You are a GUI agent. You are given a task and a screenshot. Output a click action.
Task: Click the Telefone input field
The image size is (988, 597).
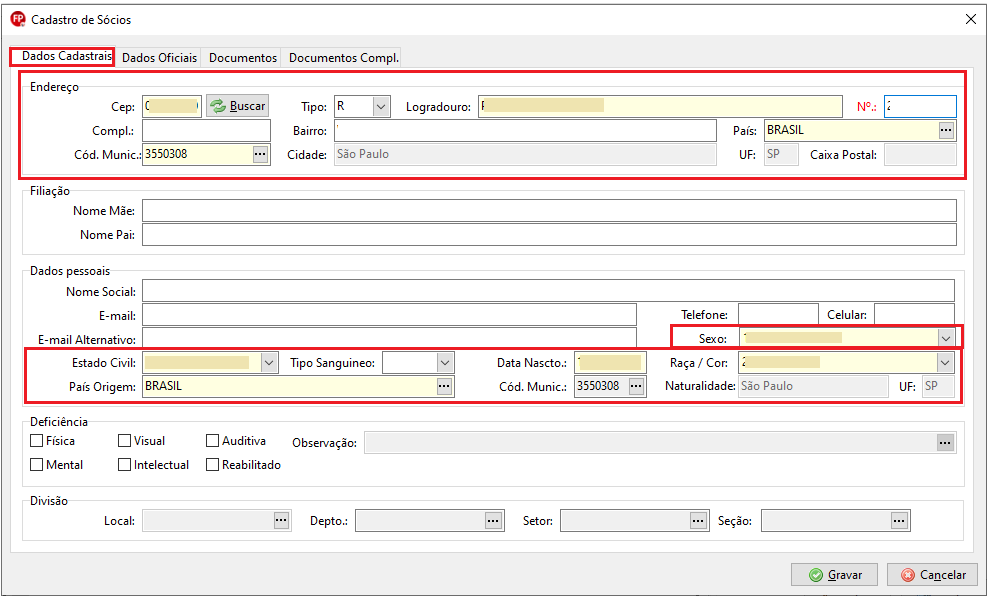[778, 314]
